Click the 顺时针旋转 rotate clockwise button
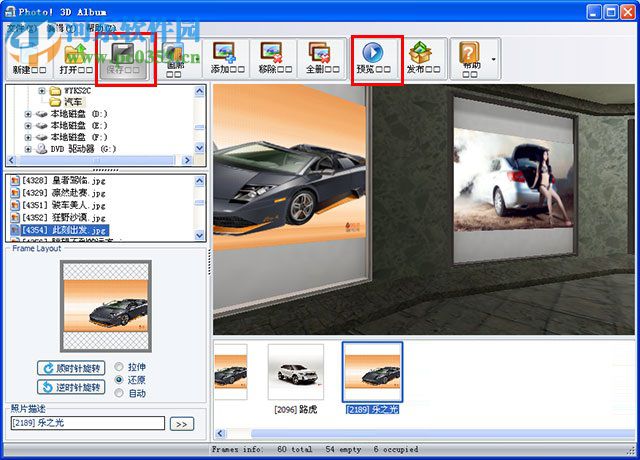The width and height of the screenshot is (640, 460). (71, 368)
